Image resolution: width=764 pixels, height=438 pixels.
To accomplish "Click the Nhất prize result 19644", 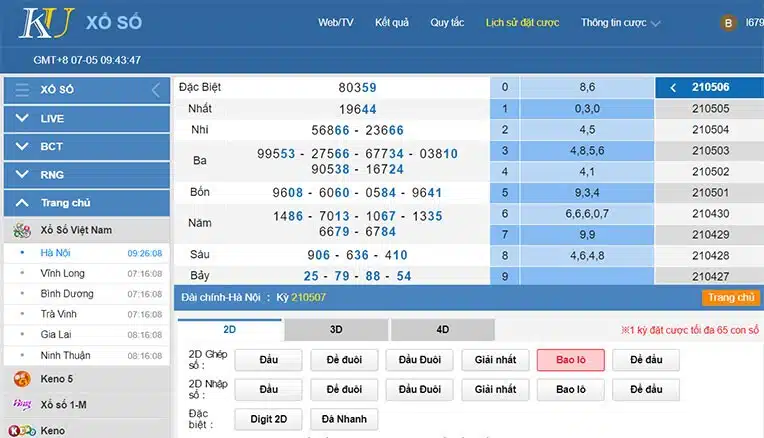I will [x=358, y=109].
